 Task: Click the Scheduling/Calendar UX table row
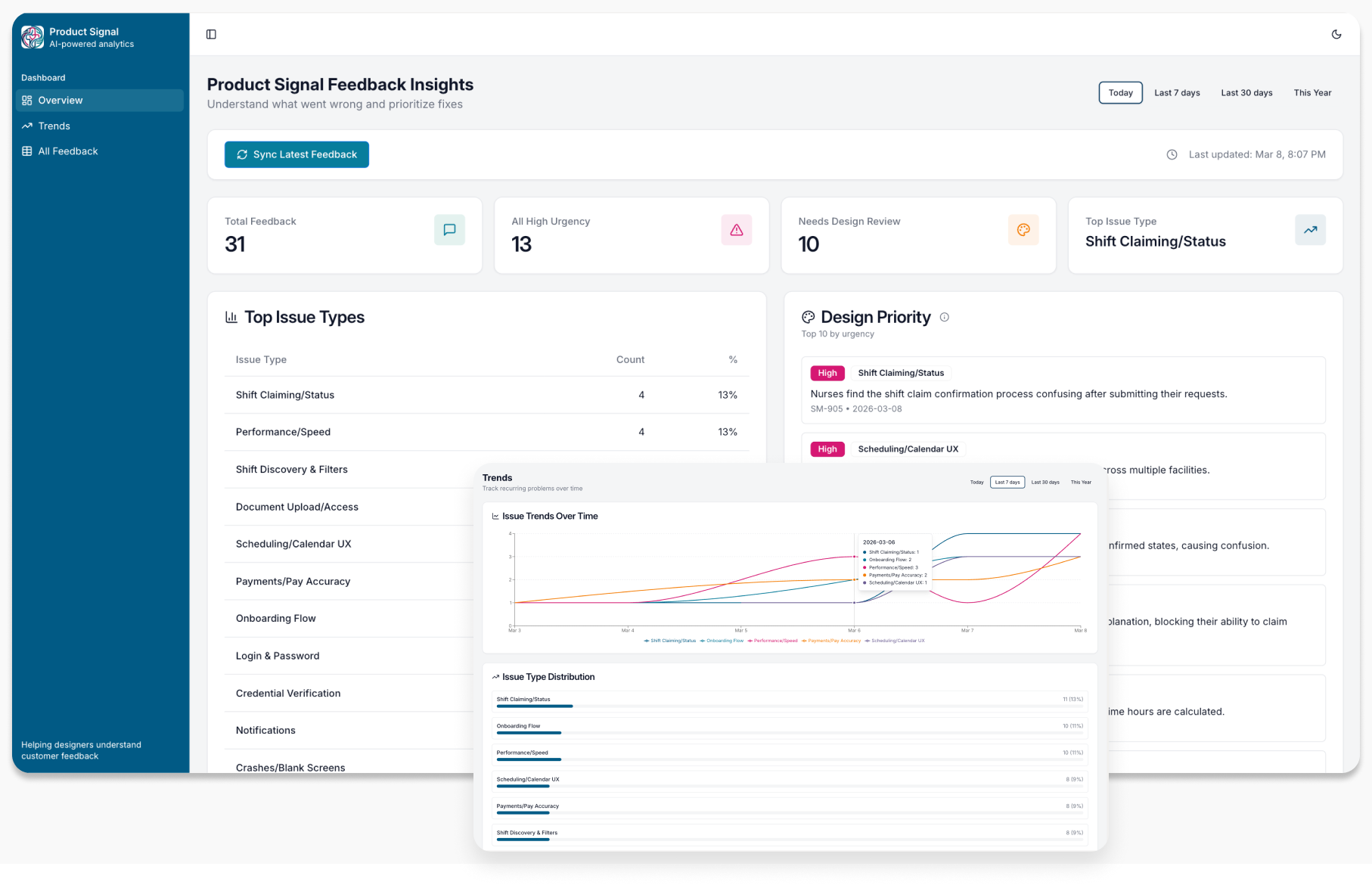click(x=349, y=544)
